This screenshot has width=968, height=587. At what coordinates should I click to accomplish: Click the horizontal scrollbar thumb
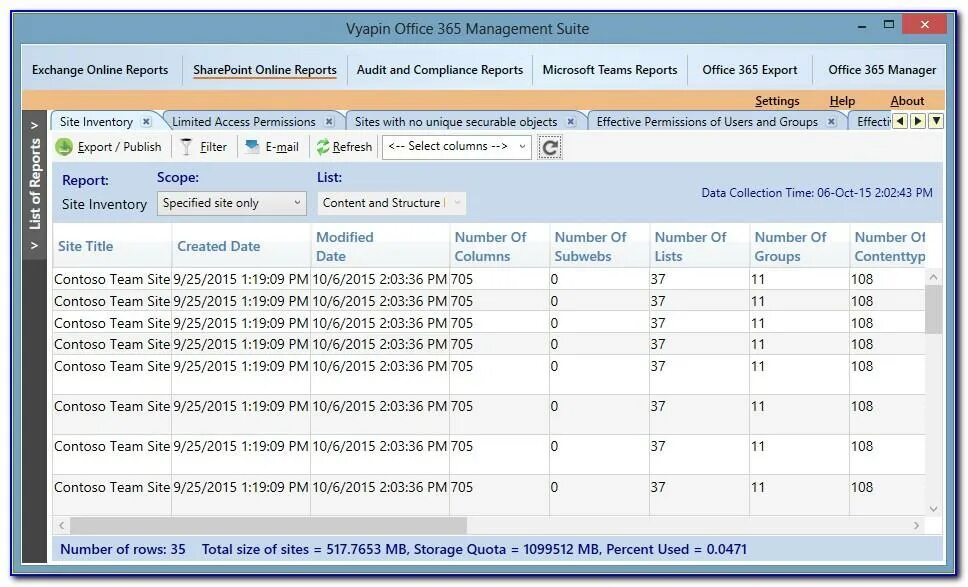(x=268, y=526)
